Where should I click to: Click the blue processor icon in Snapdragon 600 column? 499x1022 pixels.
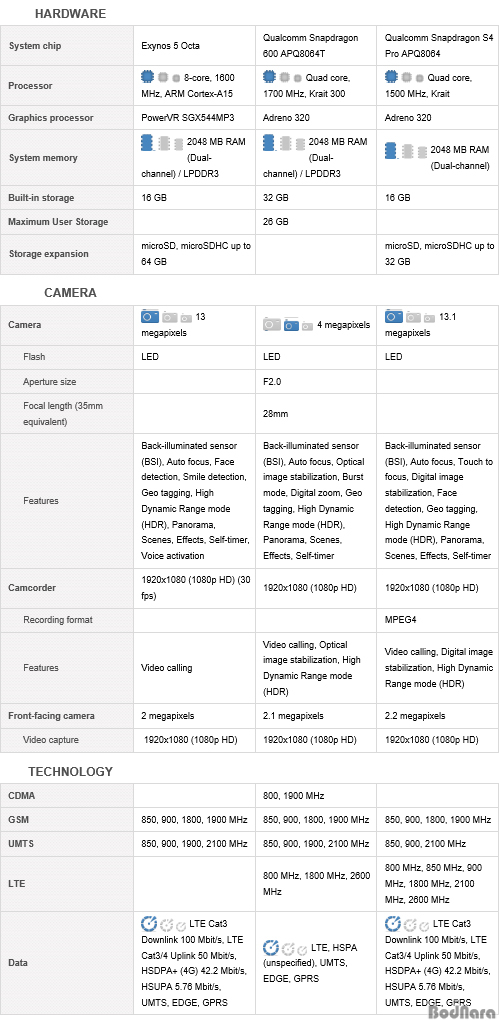pos(270,78)
